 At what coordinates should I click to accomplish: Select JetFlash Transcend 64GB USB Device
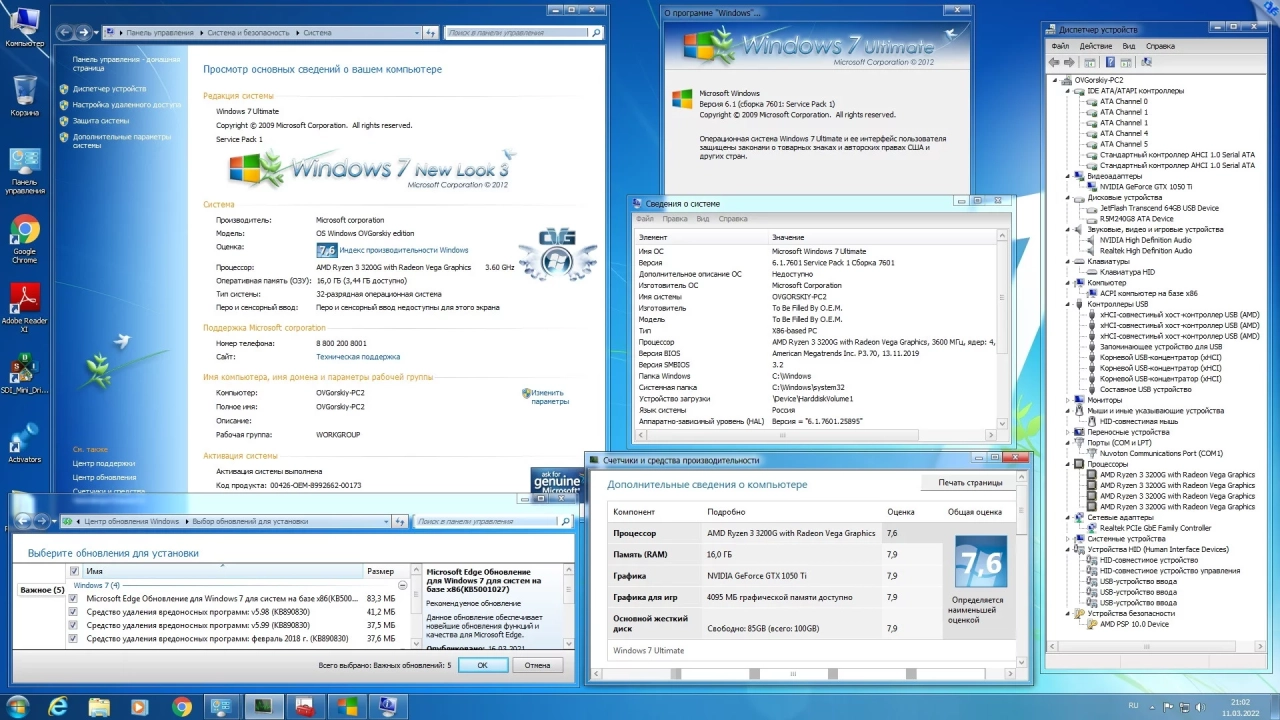[x=1159, y=208]
